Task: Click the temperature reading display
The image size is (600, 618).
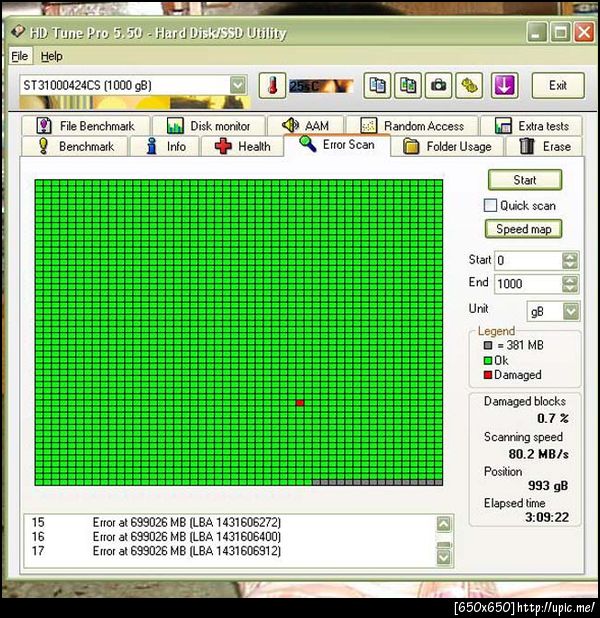Action: click(x=321, y=86)
